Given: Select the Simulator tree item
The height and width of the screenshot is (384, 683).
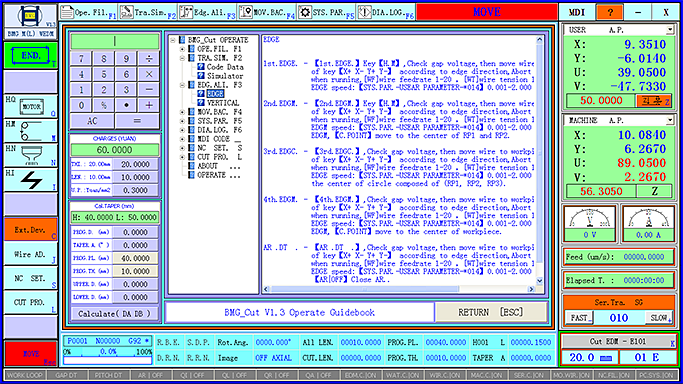Looking at the screenshot, I should tap(225, 76).
